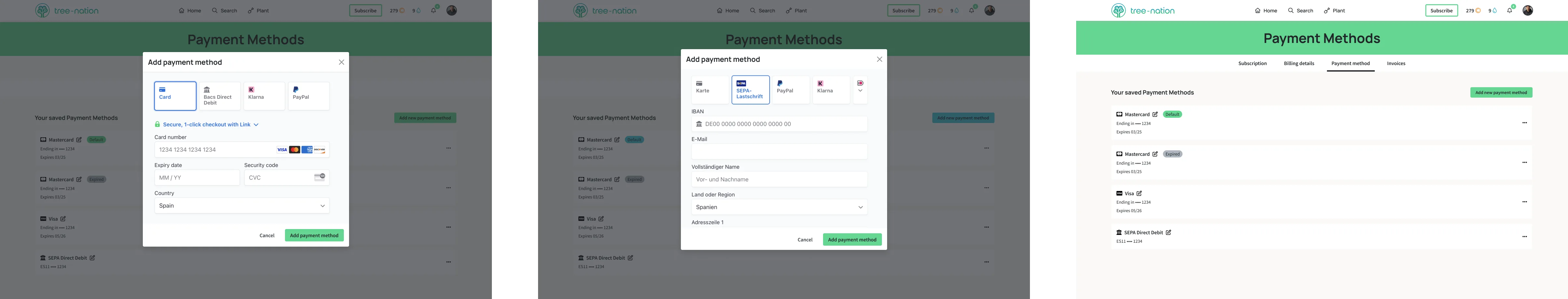Expand more payment methods chevron in German dialog
Viewport: 1568px width, 299px height.
[860, 90]
